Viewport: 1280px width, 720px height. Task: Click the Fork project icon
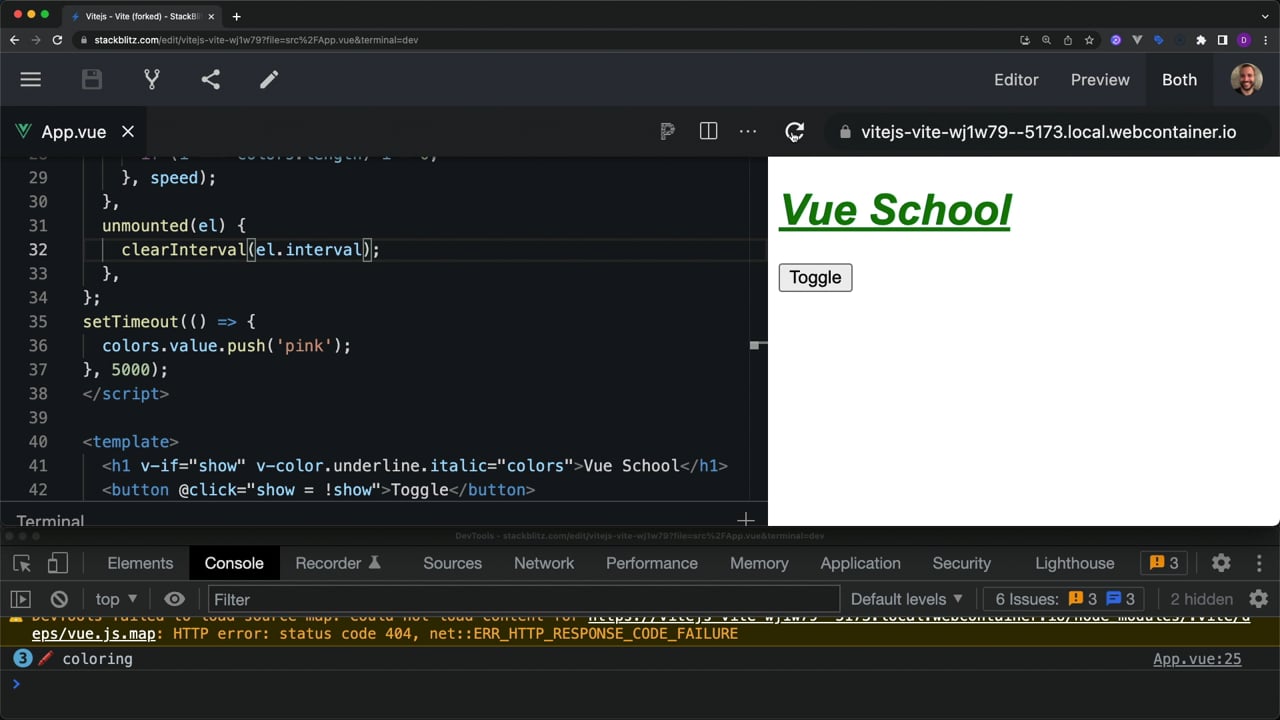tap(152, 80)
